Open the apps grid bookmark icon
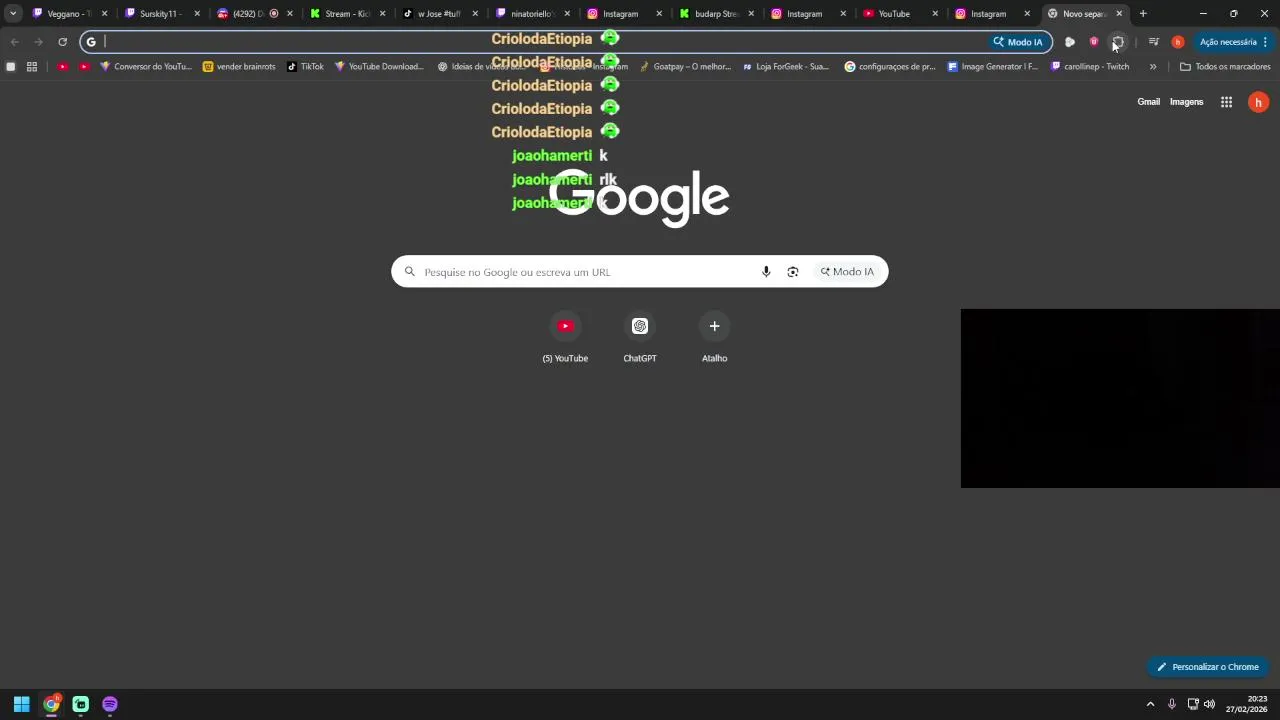This screenshot has width=1280, height=720. click(x=32, y=67)
